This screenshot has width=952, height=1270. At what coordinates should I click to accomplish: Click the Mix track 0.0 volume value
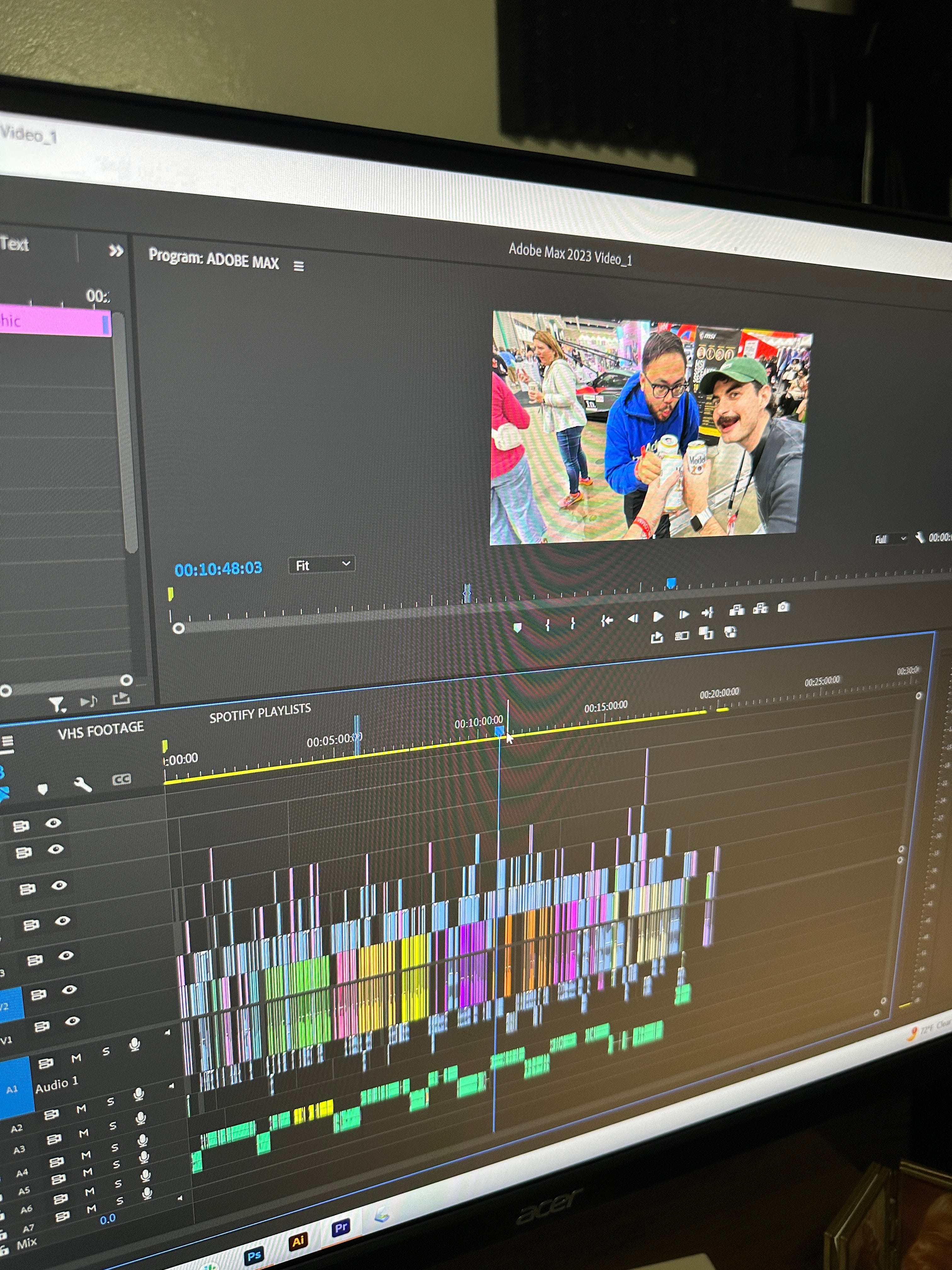tap(107, 1218)
